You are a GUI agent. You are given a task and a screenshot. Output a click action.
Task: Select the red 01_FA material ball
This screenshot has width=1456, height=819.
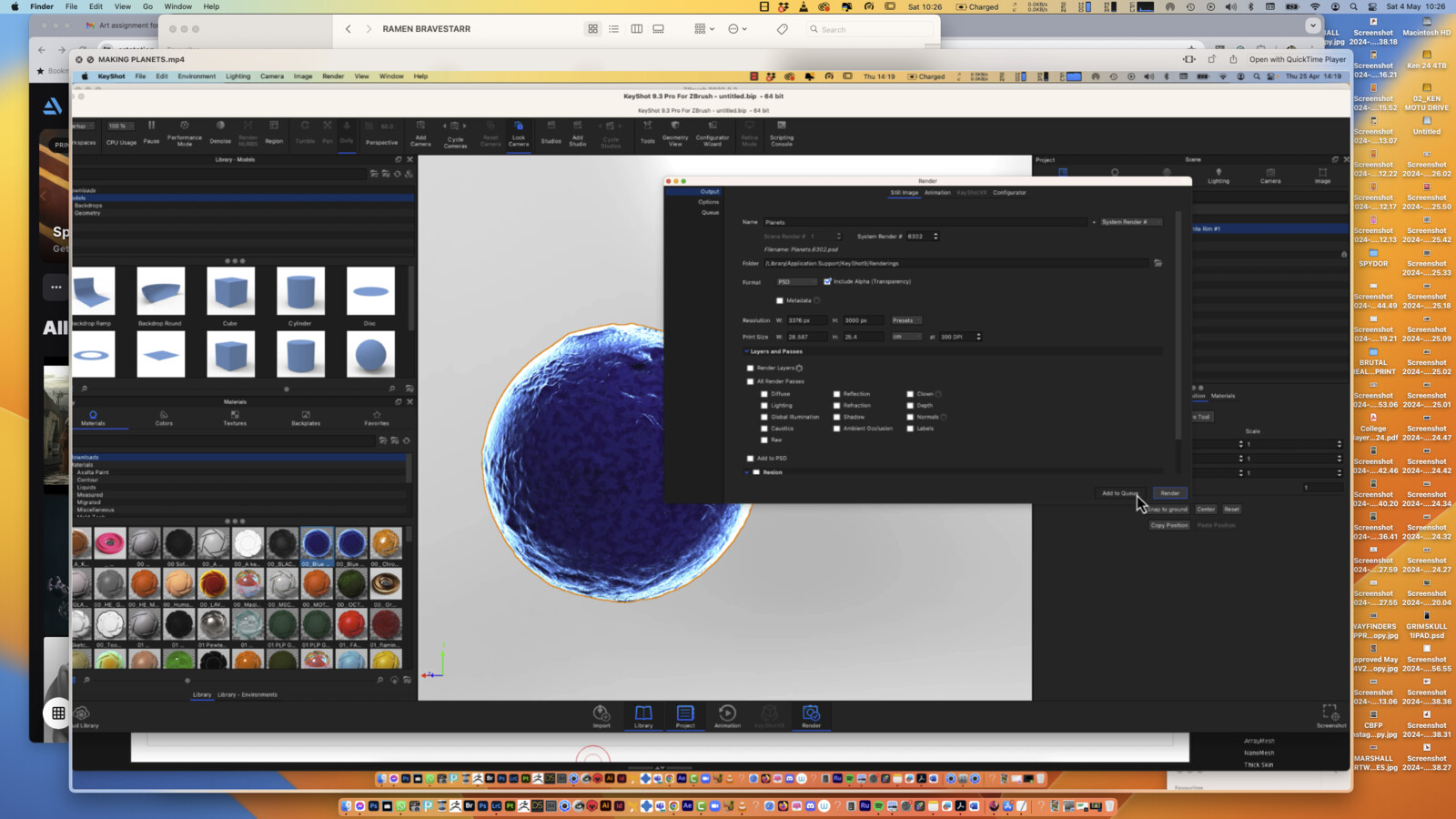pos(351,624)
